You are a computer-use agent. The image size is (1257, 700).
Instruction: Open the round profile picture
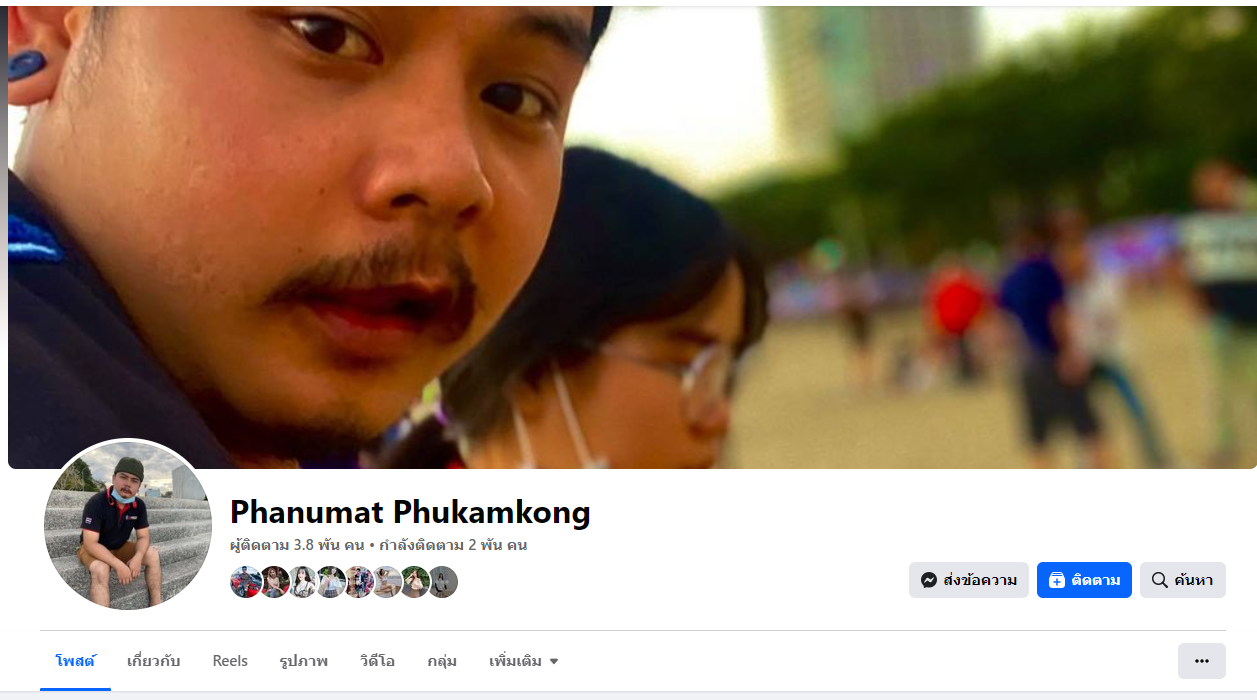point(128,526)
